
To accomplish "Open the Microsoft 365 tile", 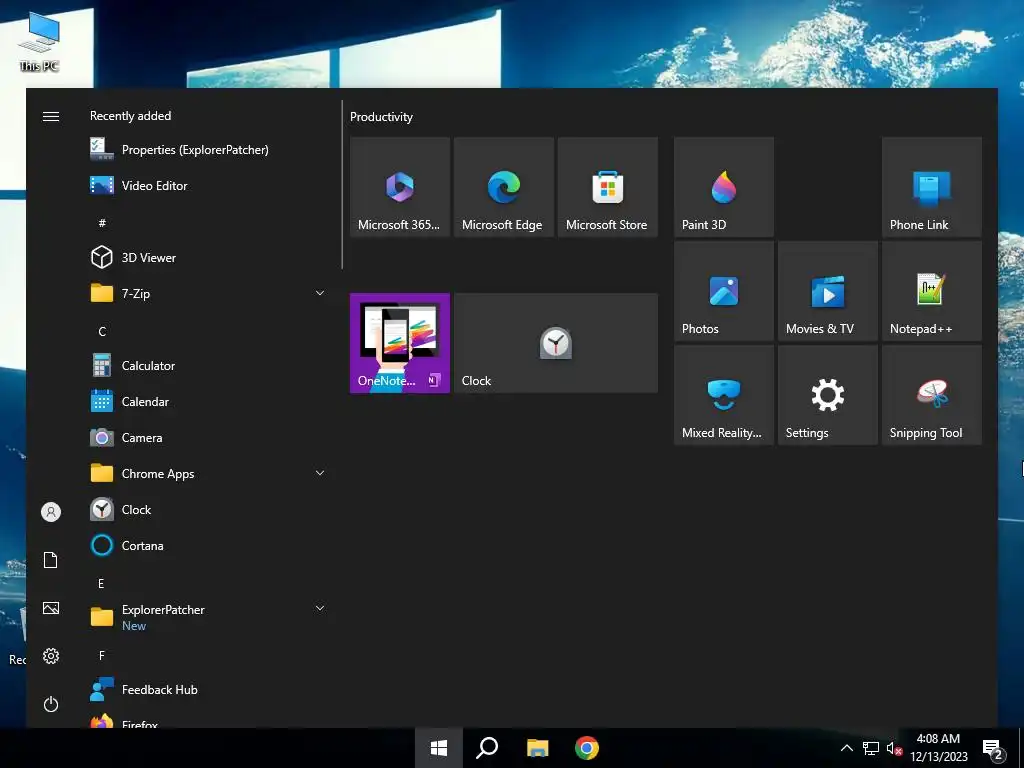I will 400,187.
